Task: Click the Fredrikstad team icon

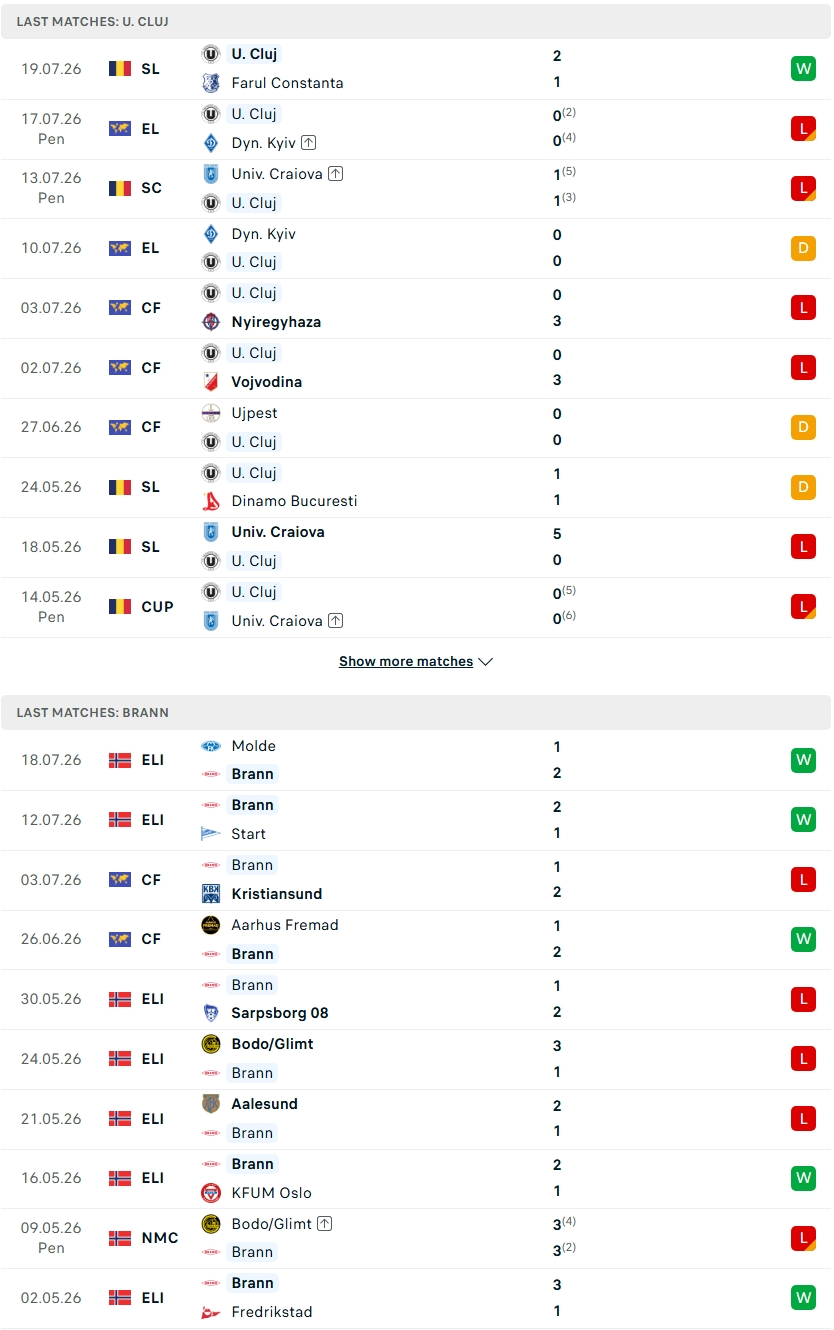Action: click(211, 1312)
